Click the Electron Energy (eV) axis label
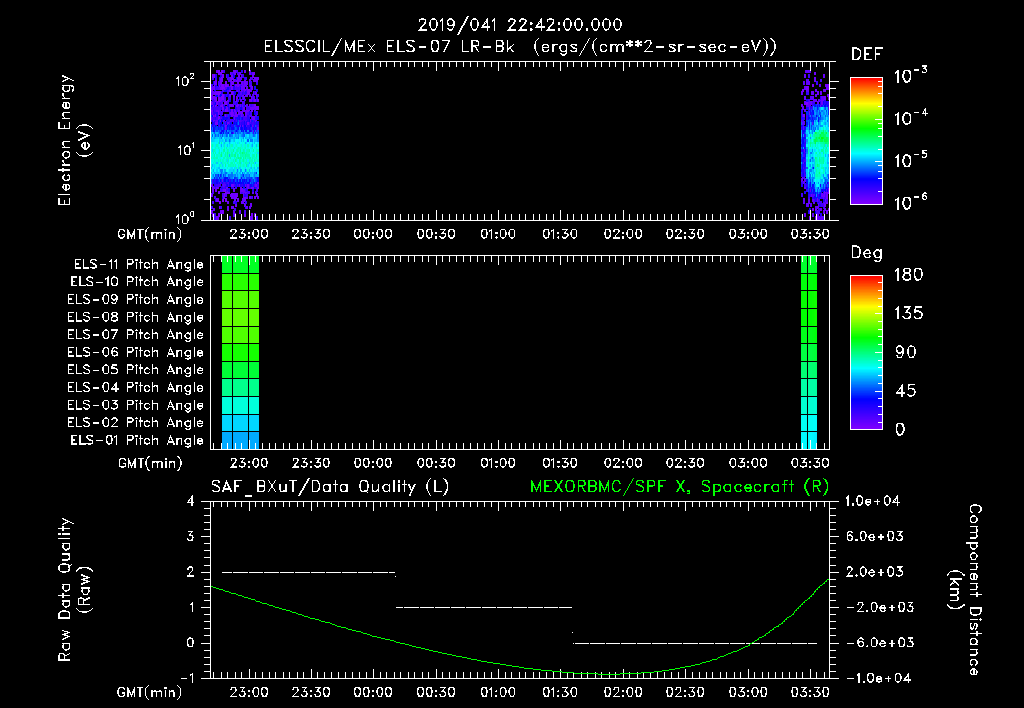The width and height of the screenshot is (1024, 708). [74, 140]
